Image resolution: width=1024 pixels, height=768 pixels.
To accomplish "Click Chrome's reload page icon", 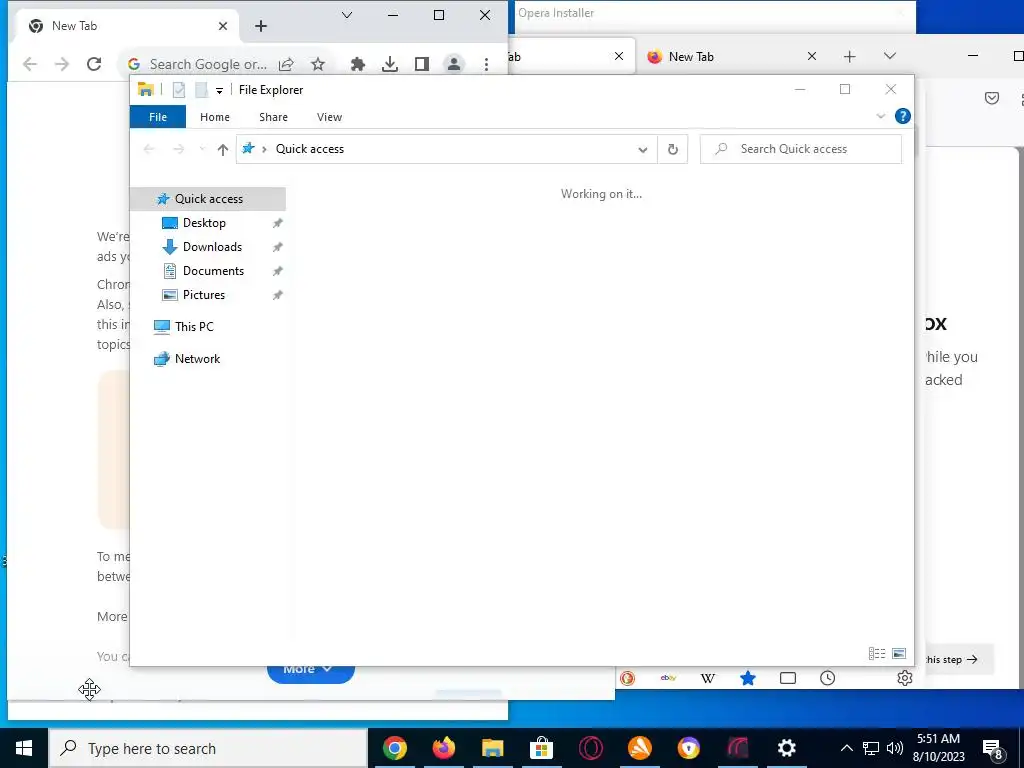I will [94, 64].
